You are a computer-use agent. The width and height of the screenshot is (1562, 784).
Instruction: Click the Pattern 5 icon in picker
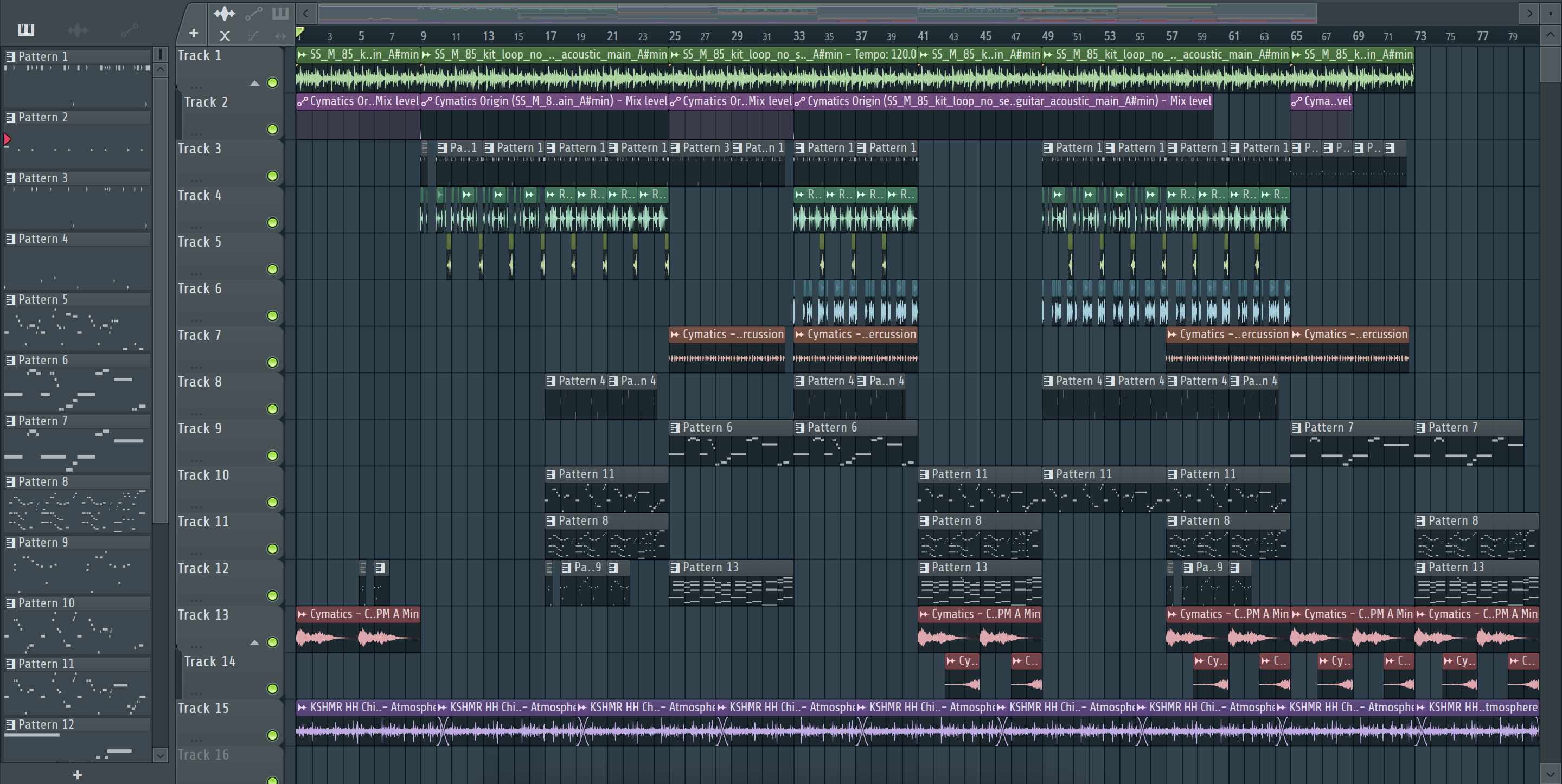tap(10, 299)
